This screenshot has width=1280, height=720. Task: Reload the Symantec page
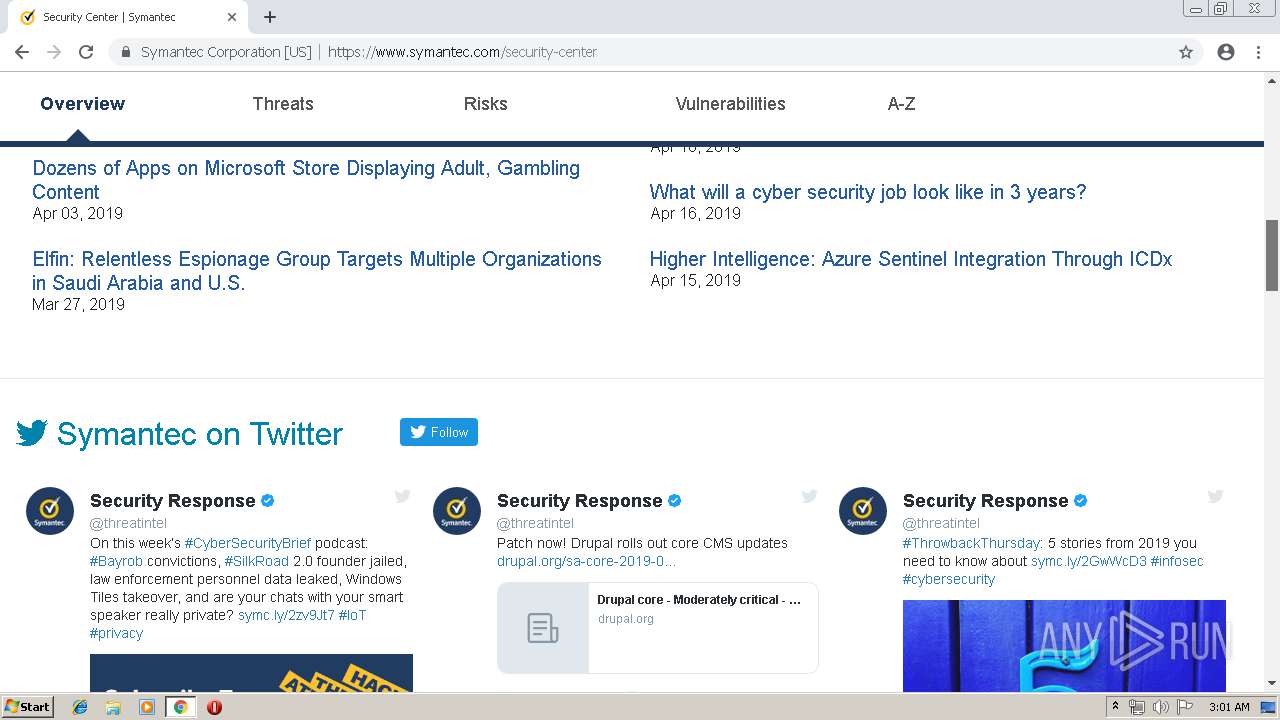[86, 52]
